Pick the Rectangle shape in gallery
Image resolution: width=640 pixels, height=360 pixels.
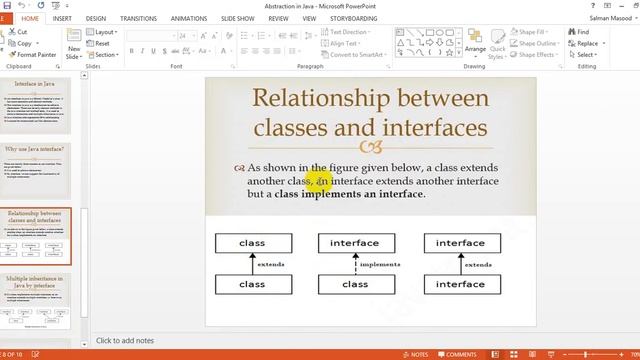pyautogui.click(x=430, y=32)
